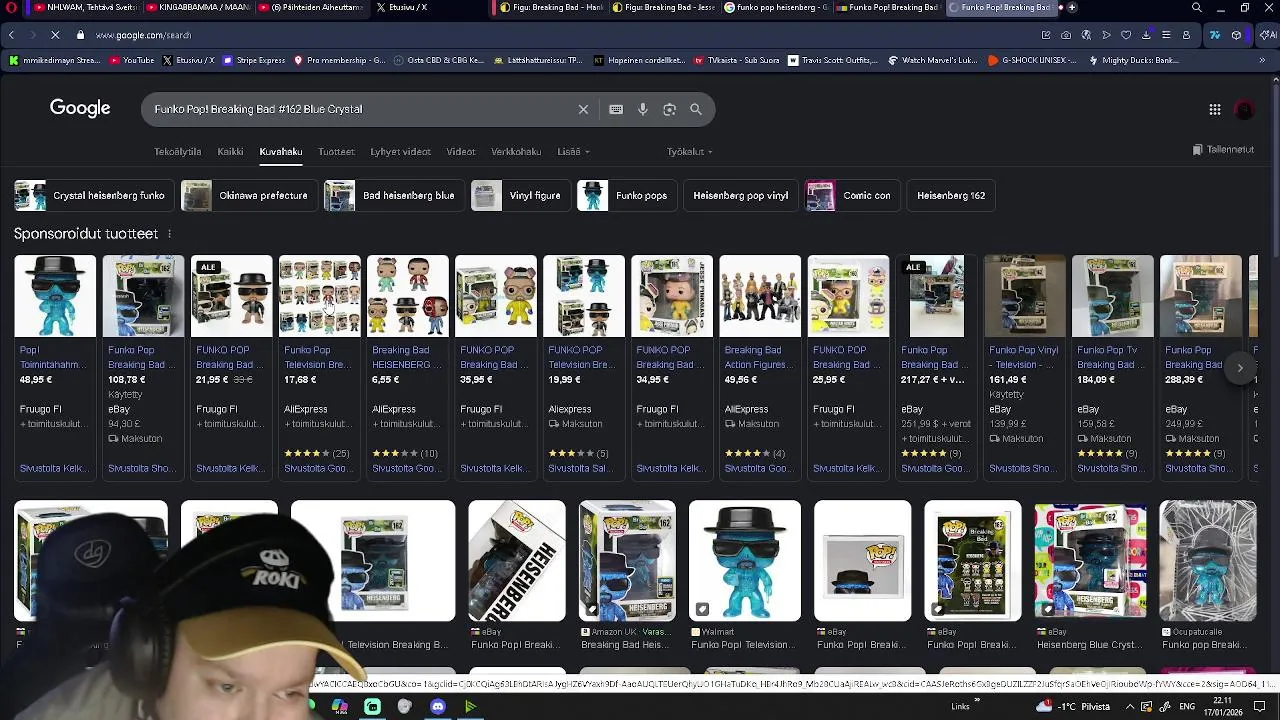Filter by Crystal heisenberg funko chip
The height and width of the screenshot is (720, 1280).
coord(93,196)
